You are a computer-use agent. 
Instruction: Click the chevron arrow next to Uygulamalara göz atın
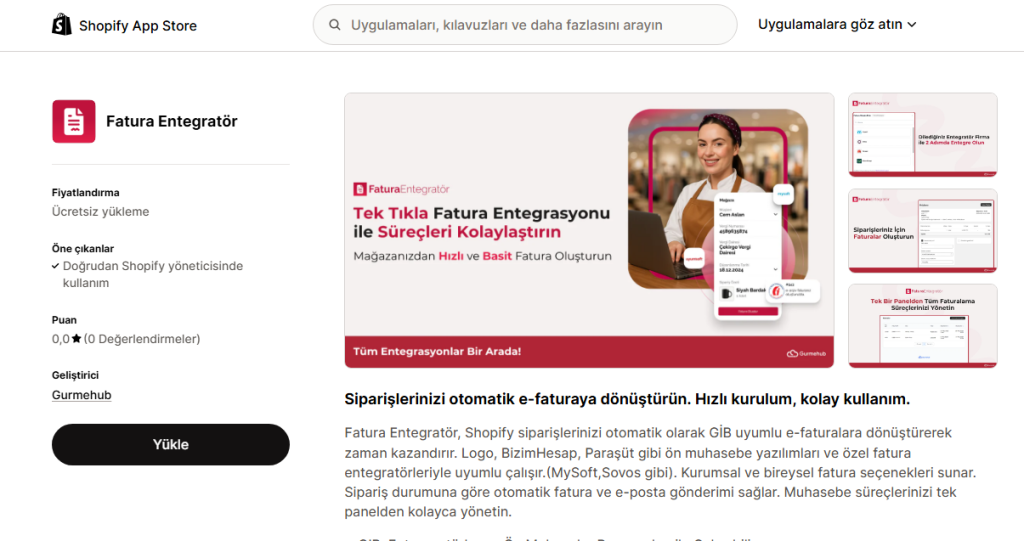click(x=912, y=25)
